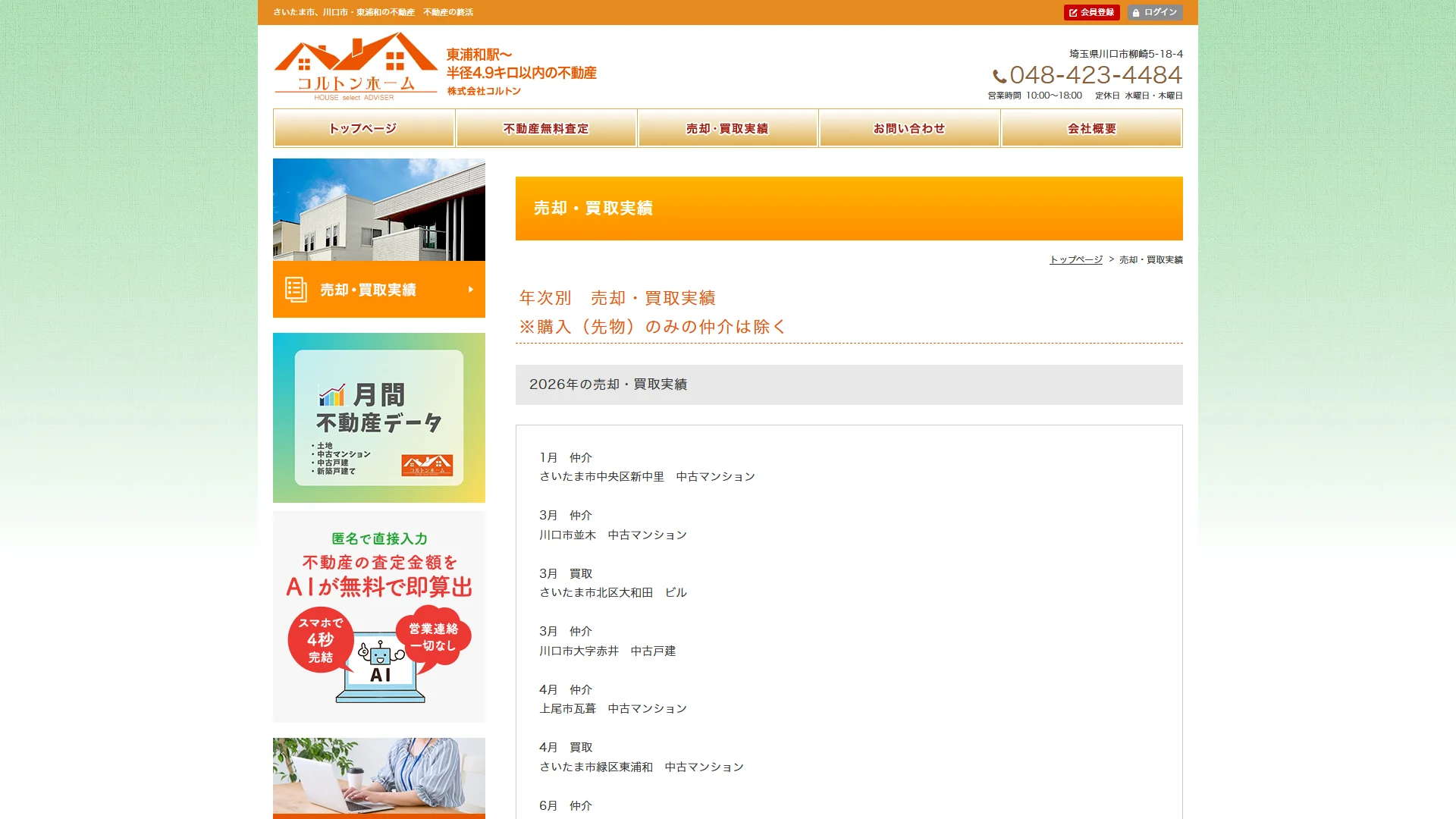The width and height of the screenshot is (1456, 819).
Task: Click text 川口市並木 中古マンション
Action: click(x=613, y=535)
